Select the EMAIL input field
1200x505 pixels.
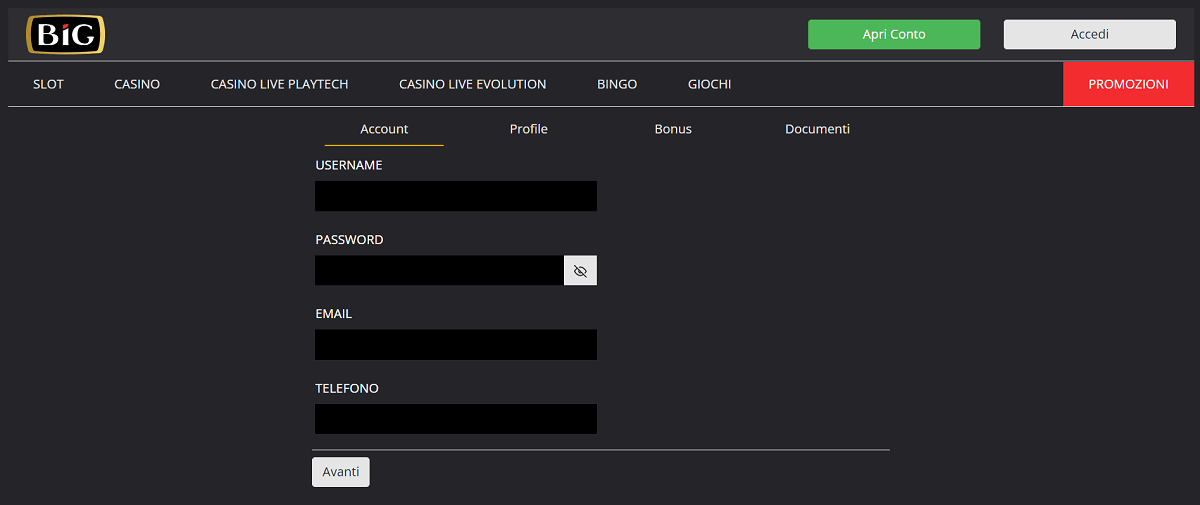coord(455,345)
